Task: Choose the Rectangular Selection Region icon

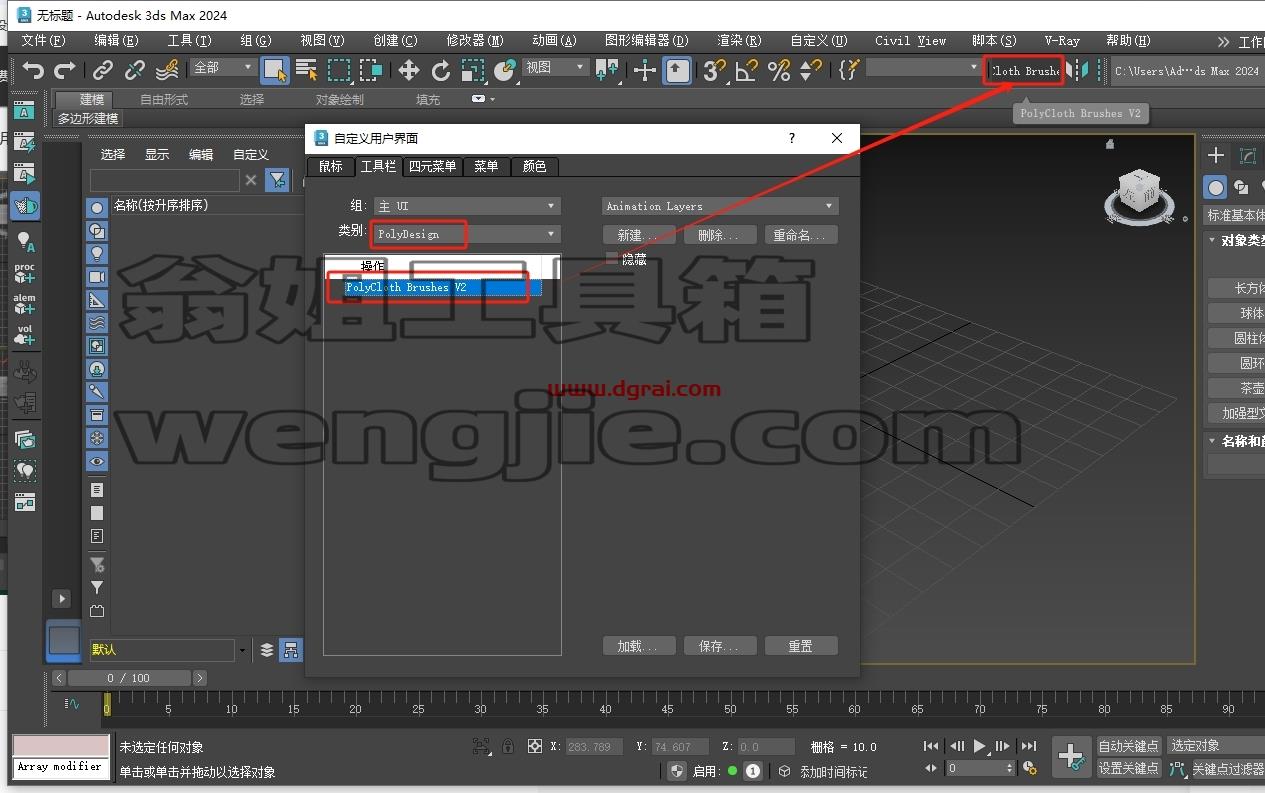Action: click(x=339, y=70)
